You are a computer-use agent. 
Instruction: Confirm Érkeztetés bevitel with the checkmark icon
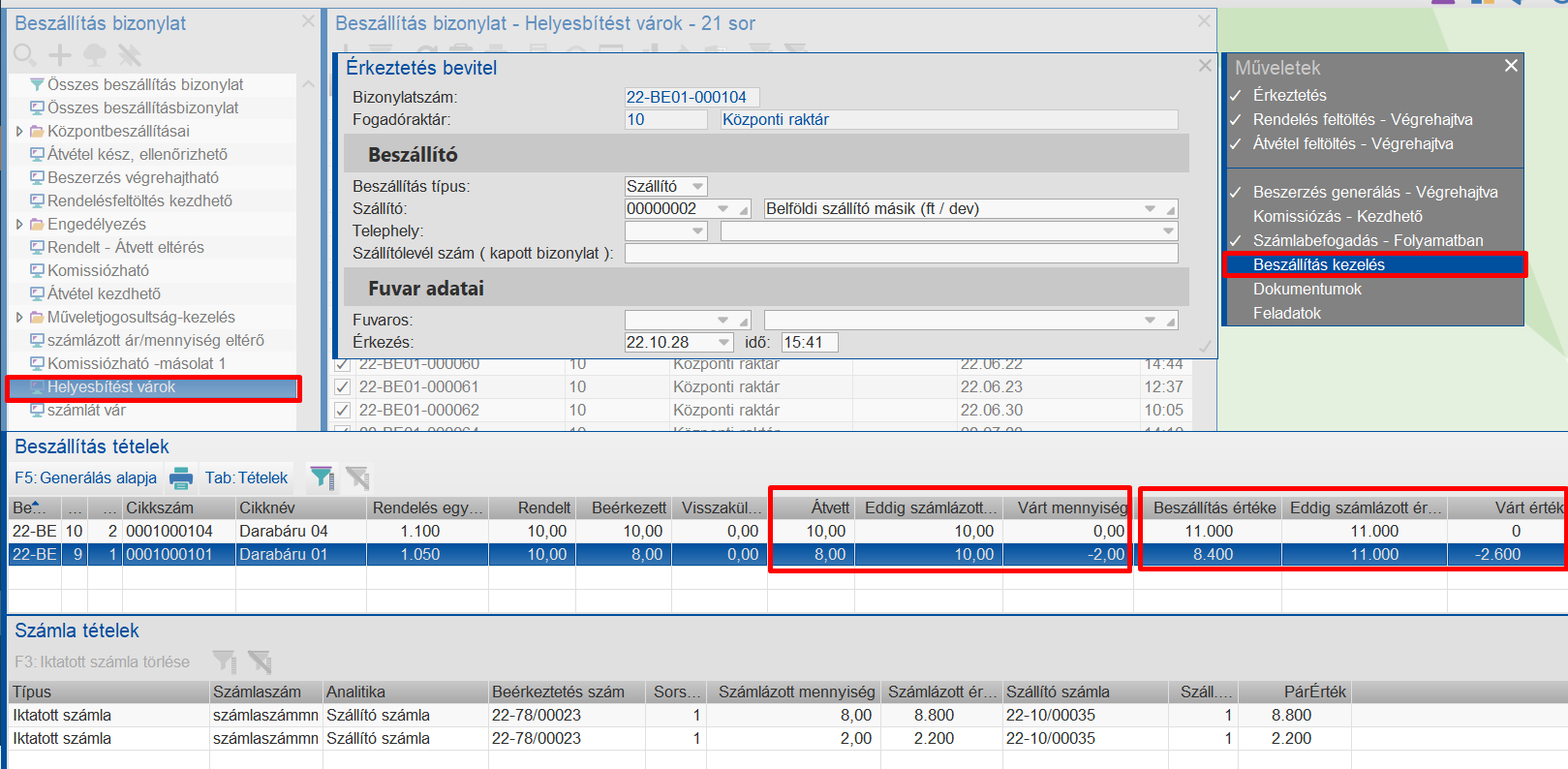pos(1205,346)
